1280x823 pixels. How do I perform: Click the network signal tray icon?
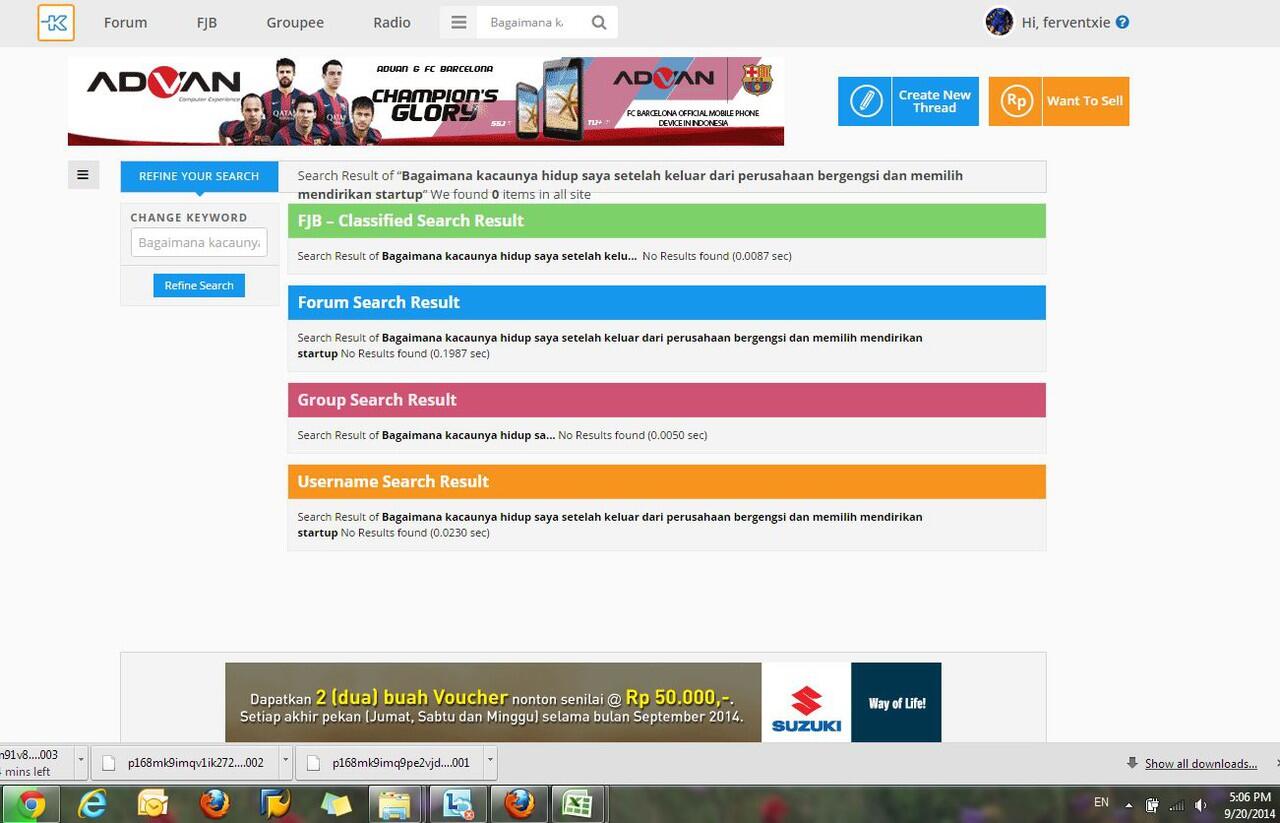pos(1177,805)
